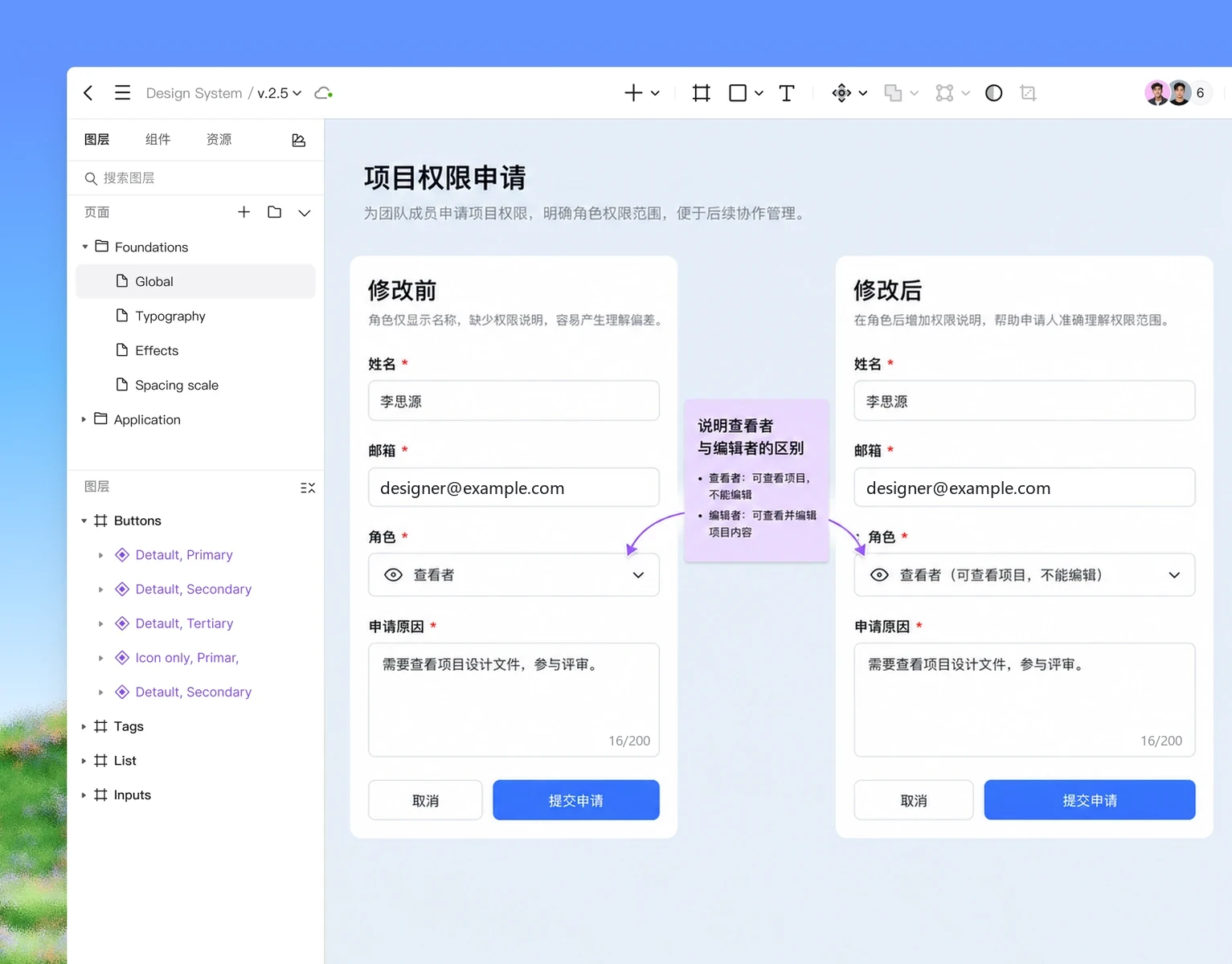Open the hamburger menu icon
Image resolution: width=1232 pixels, height=964 pixels.
coord(122,93)
